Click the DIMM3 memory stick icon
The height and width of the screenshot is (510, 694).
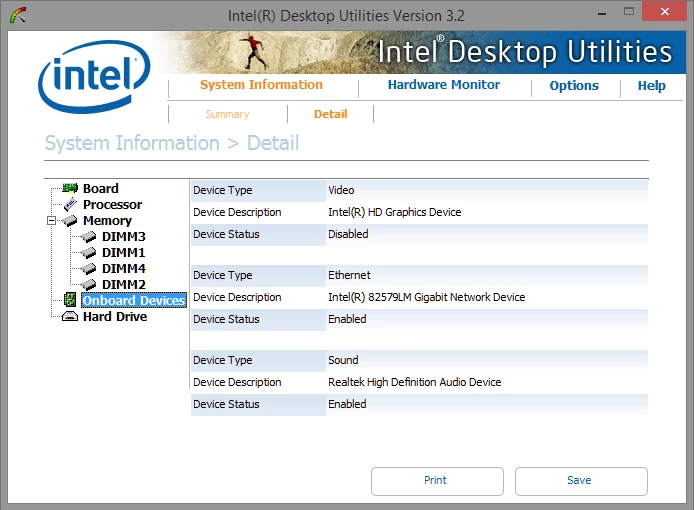[x=89, y=237]
